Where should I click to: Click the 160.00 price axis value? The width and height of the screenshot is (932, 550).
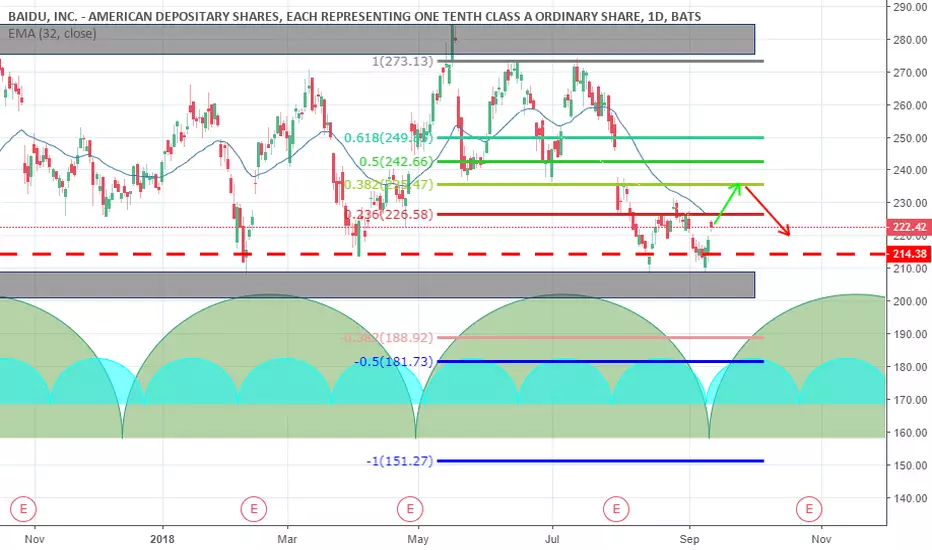click(910, 433)
